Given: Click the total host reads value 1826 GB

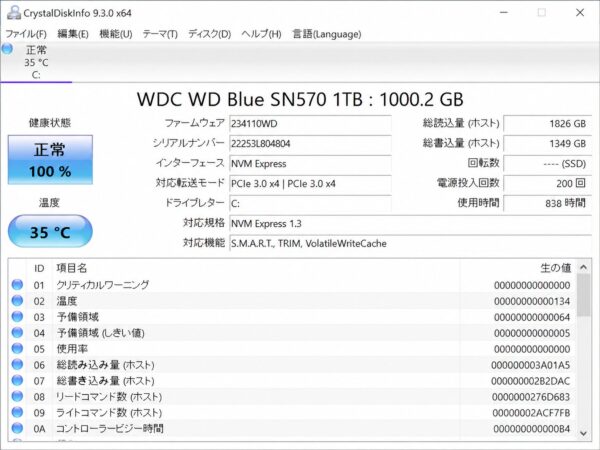Looking at the screenshot, I should (548, 124).
